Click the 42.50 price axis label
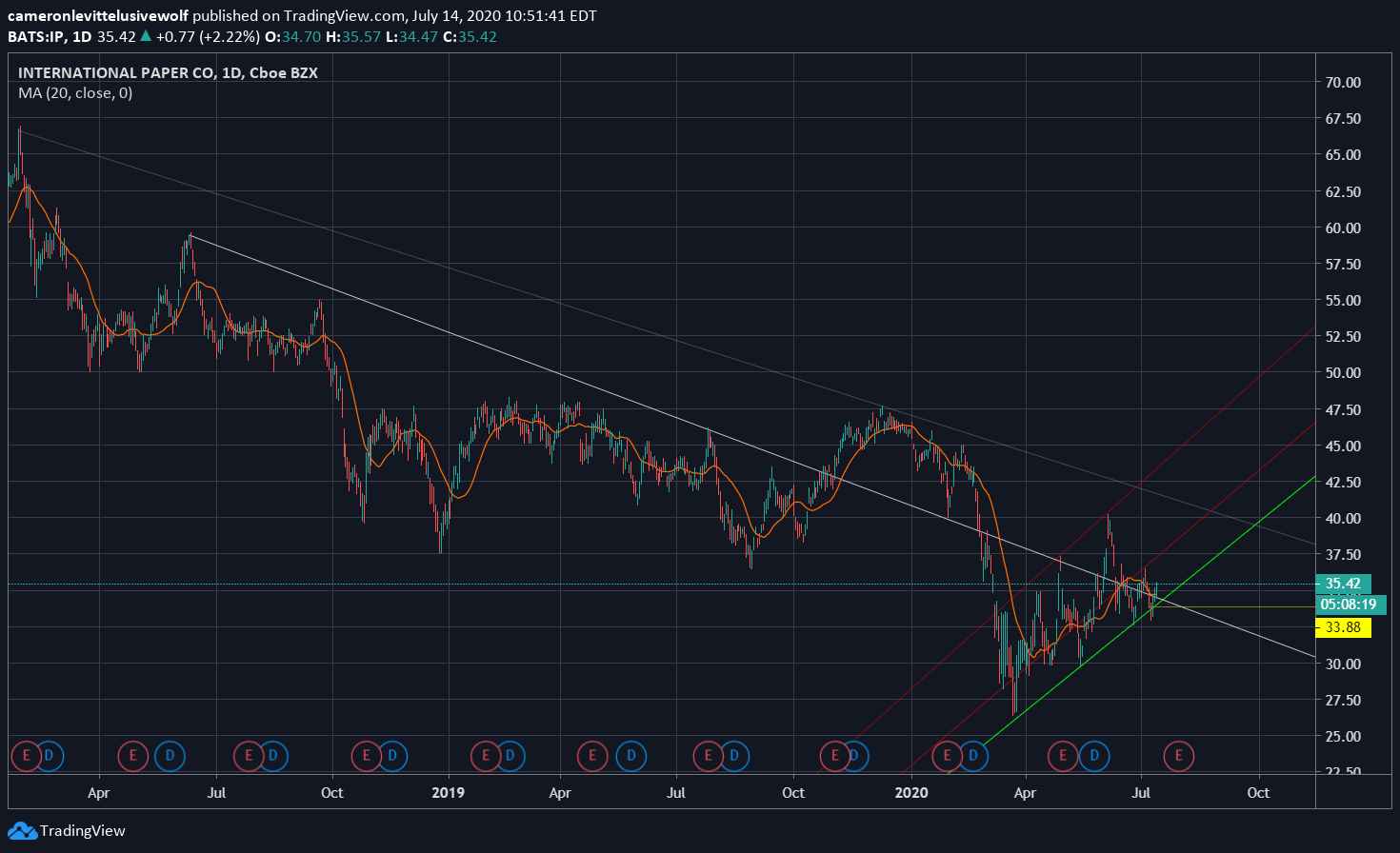Viewport: 1400px width, 853px height. (x=1343, y=482)
